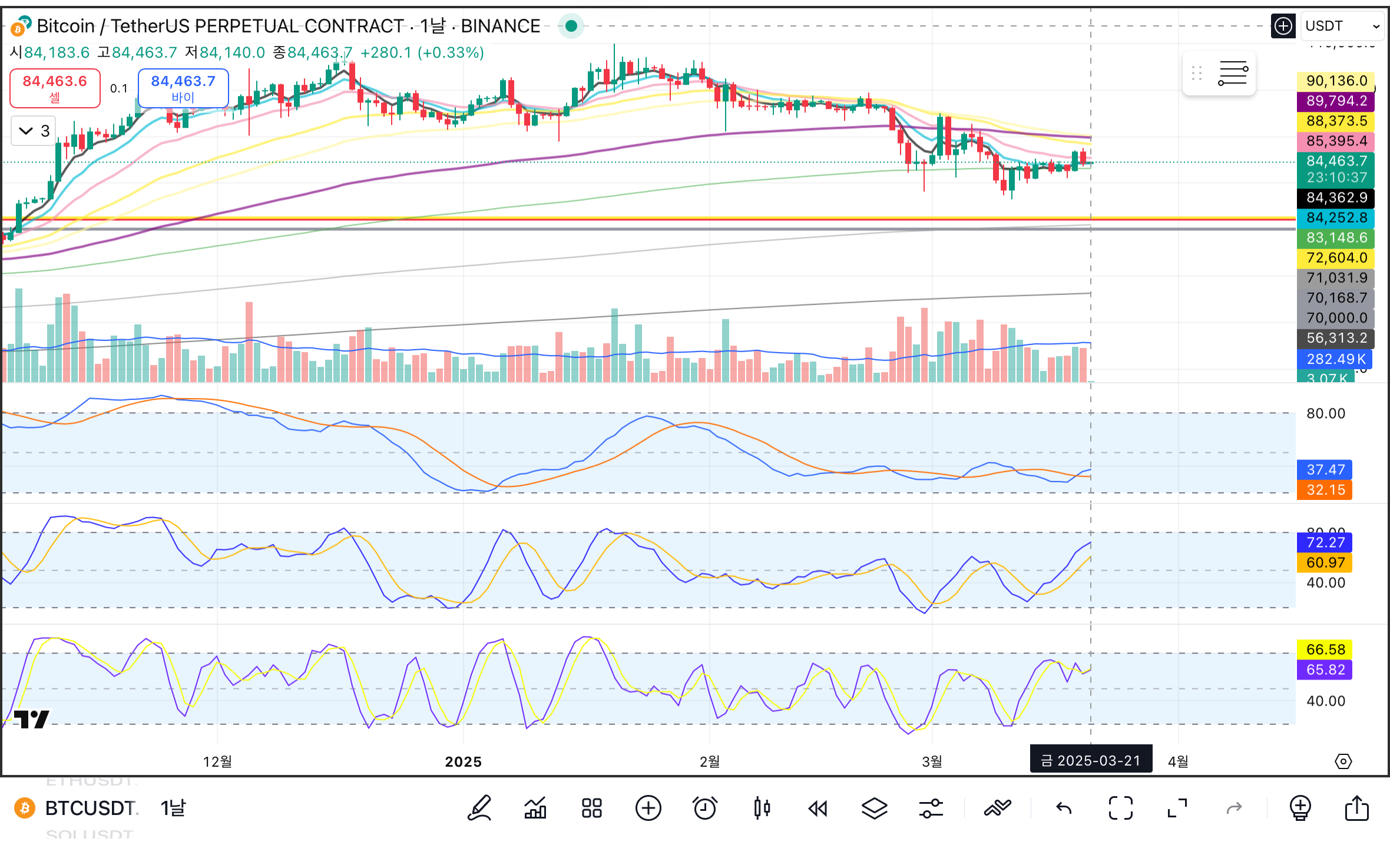Open the indicators chart icon
The height and width of the screenshot is (868, 1390).
(x=535, y=808)
